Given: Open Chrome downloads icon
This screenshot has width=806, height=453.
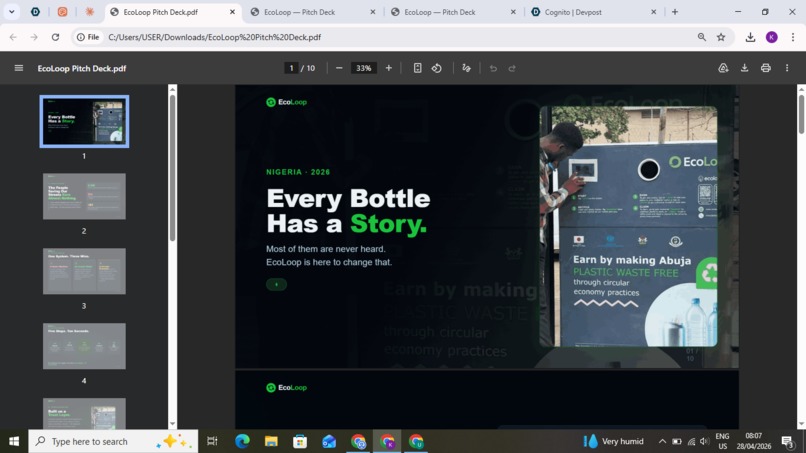Looking at the screenshot, I should (750, 37).
